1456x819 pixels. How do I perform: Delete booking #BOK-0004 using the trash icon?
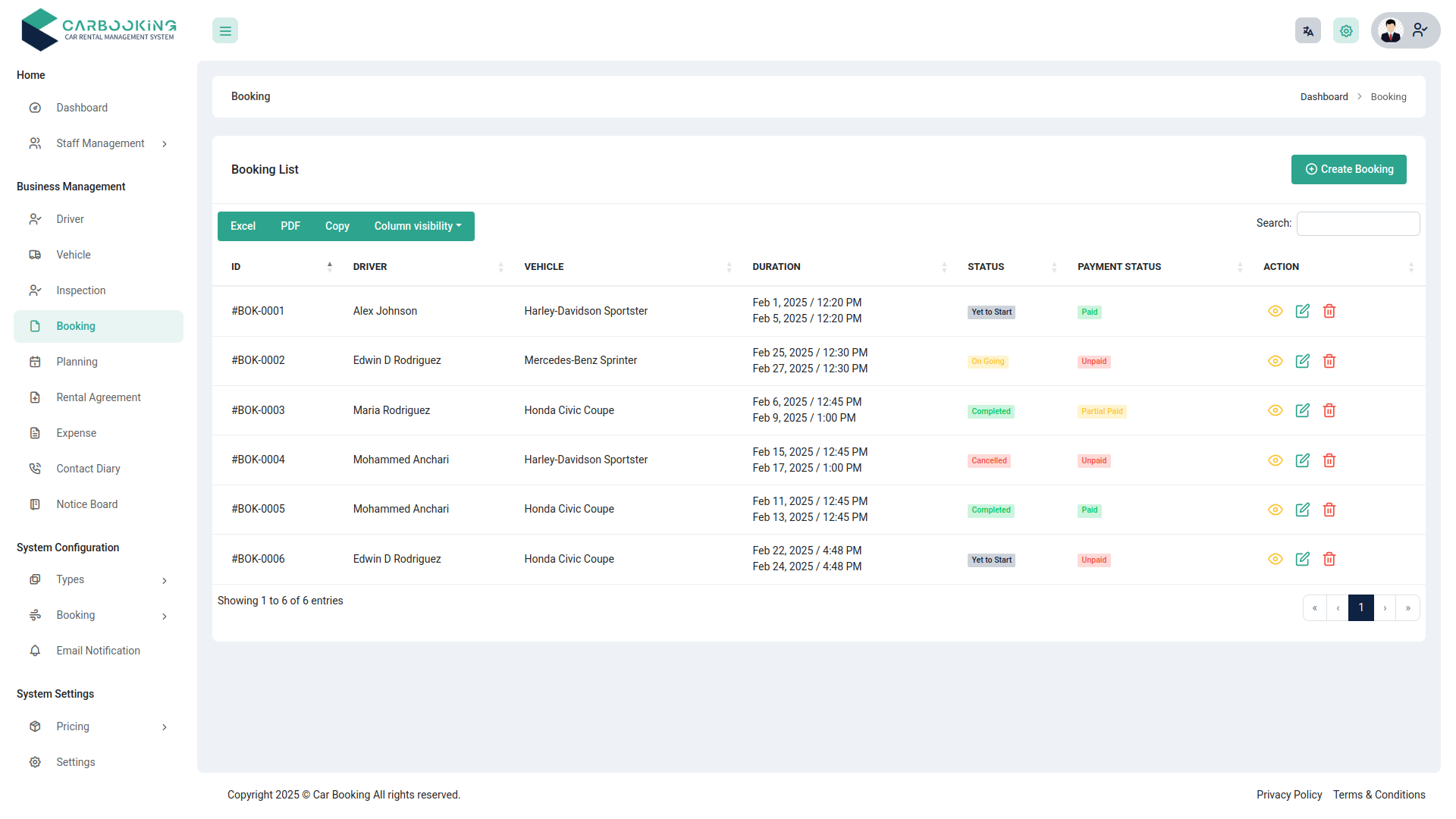pyautogui.click(x=1329, y=460)
